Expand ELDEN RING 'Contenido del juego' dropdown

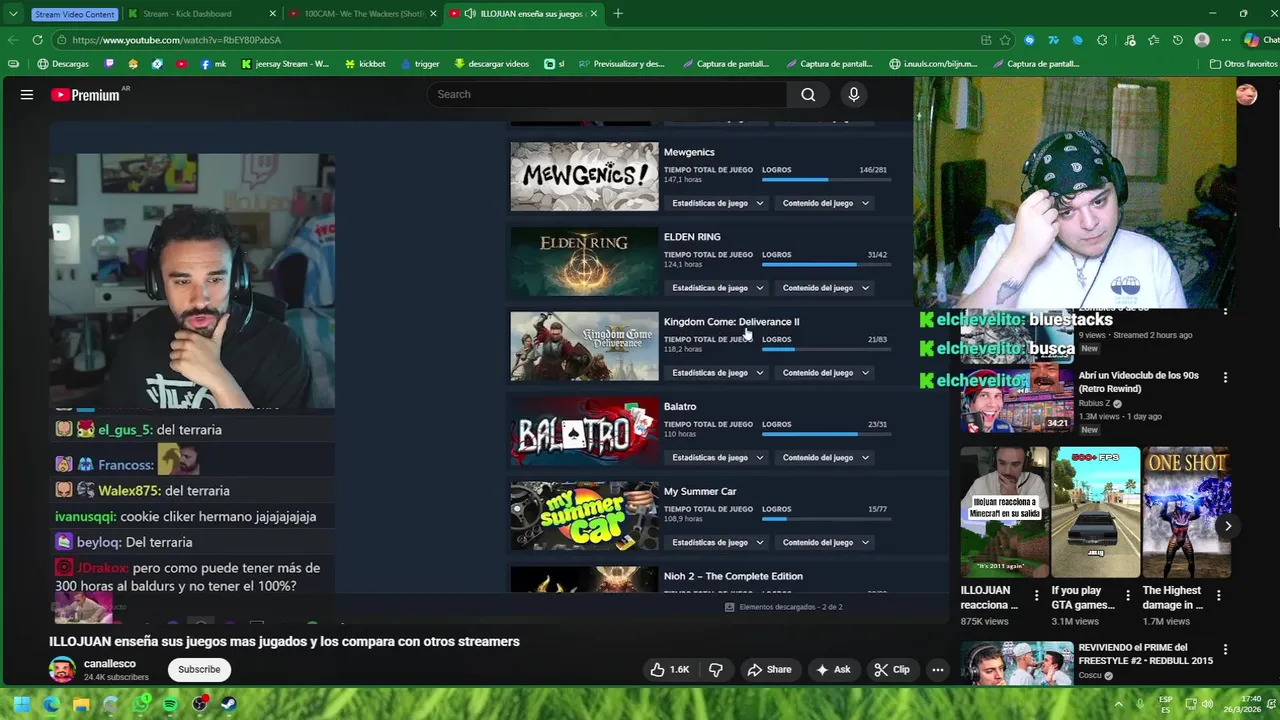coord(825,288)
